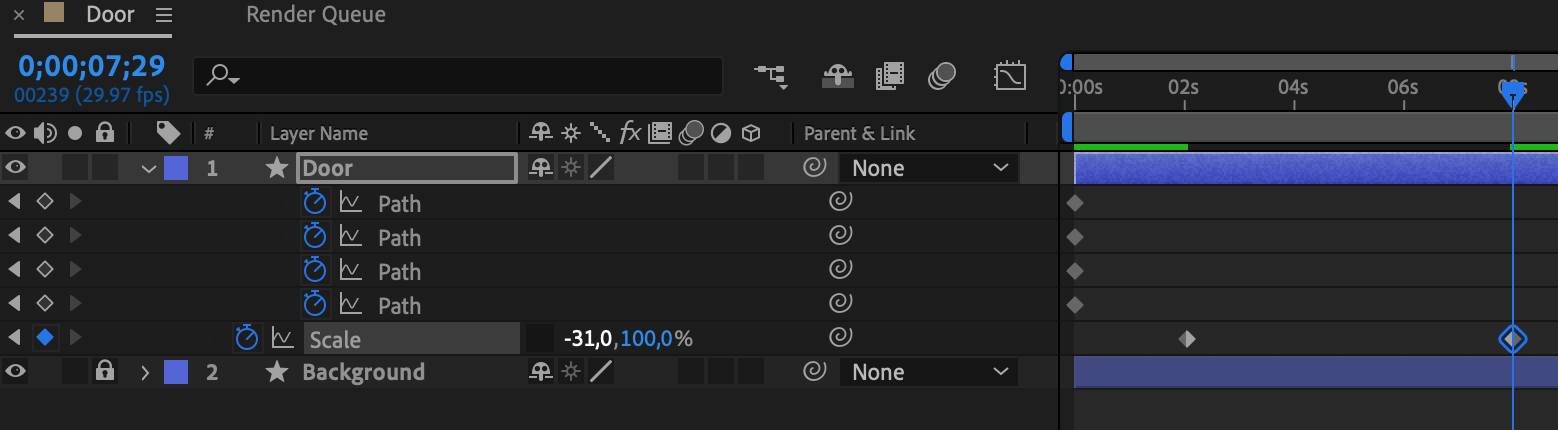The width and height of the screenshot is (1558, 430).
Task: Collapse the Door layer properties
Action: click(149, 169)
